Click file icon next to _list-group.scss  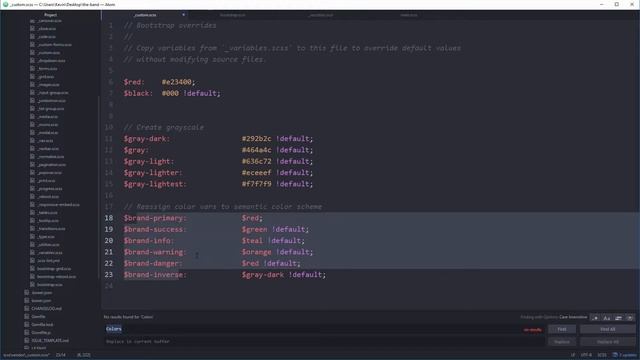(33, 109)
